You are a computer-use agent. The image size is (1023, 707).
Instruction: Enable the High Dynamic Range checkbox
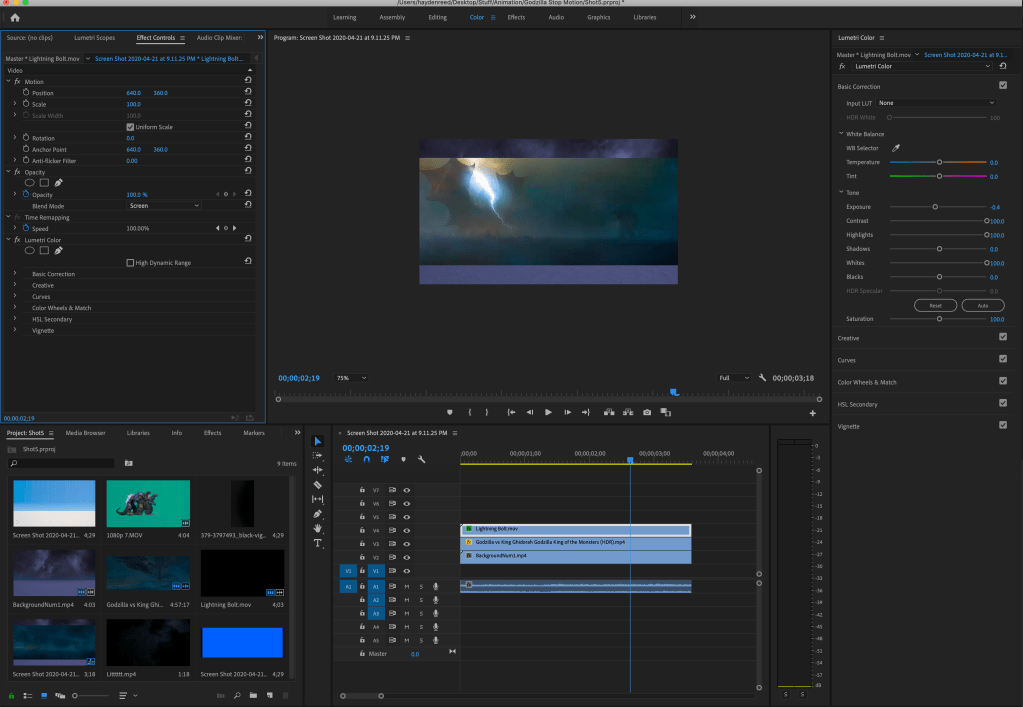point(130,263)
